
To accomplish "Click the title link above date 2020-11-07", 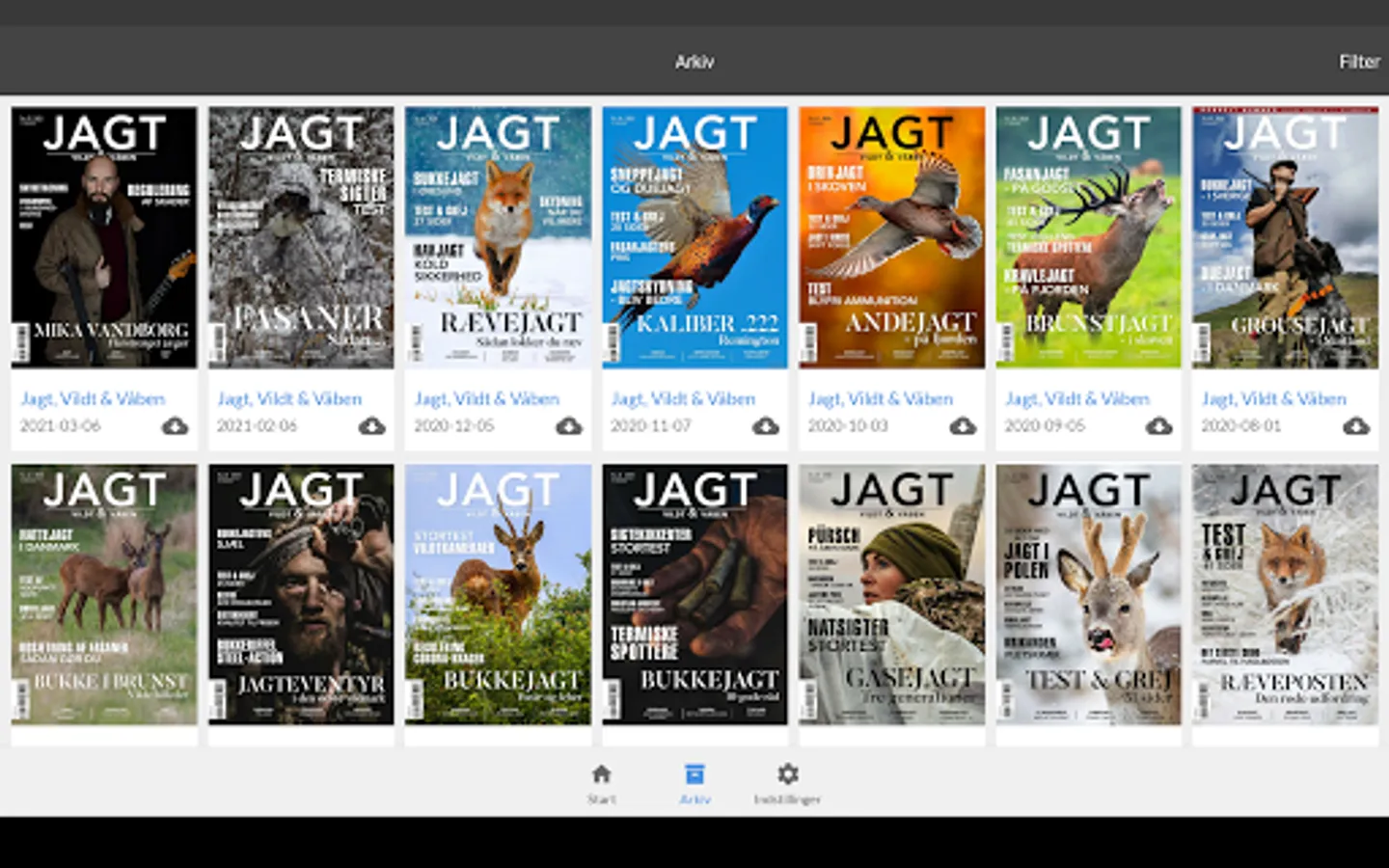I will (x=683, y=398).
